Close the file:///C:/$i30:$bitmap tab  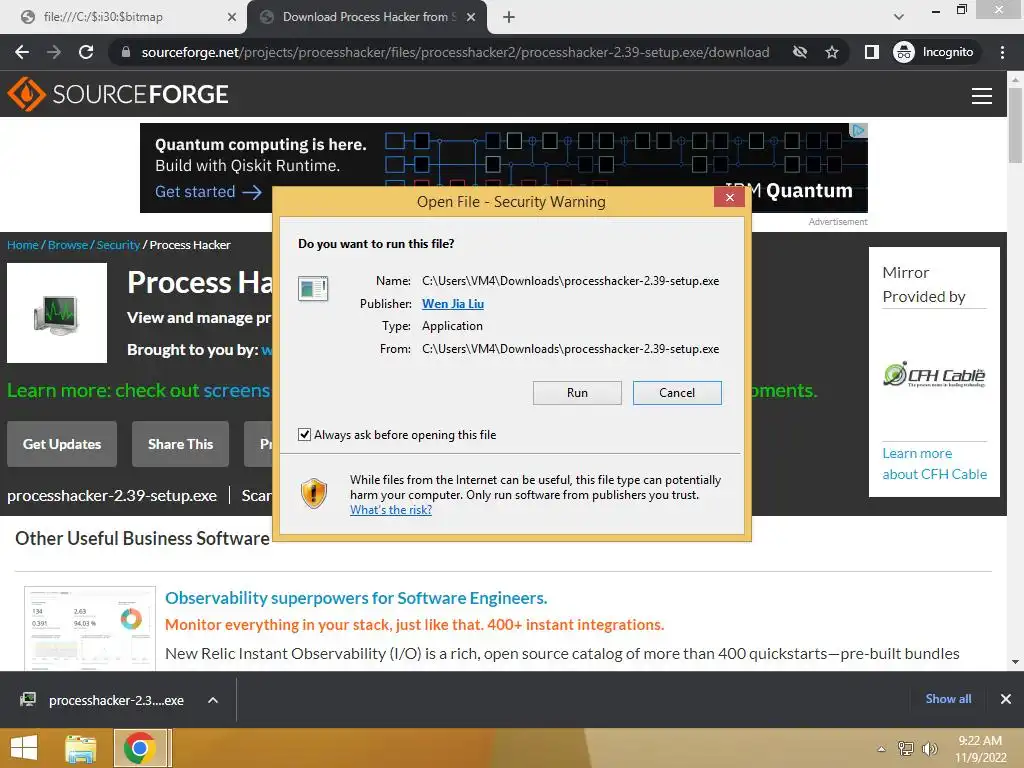click(x=231, y=17)
